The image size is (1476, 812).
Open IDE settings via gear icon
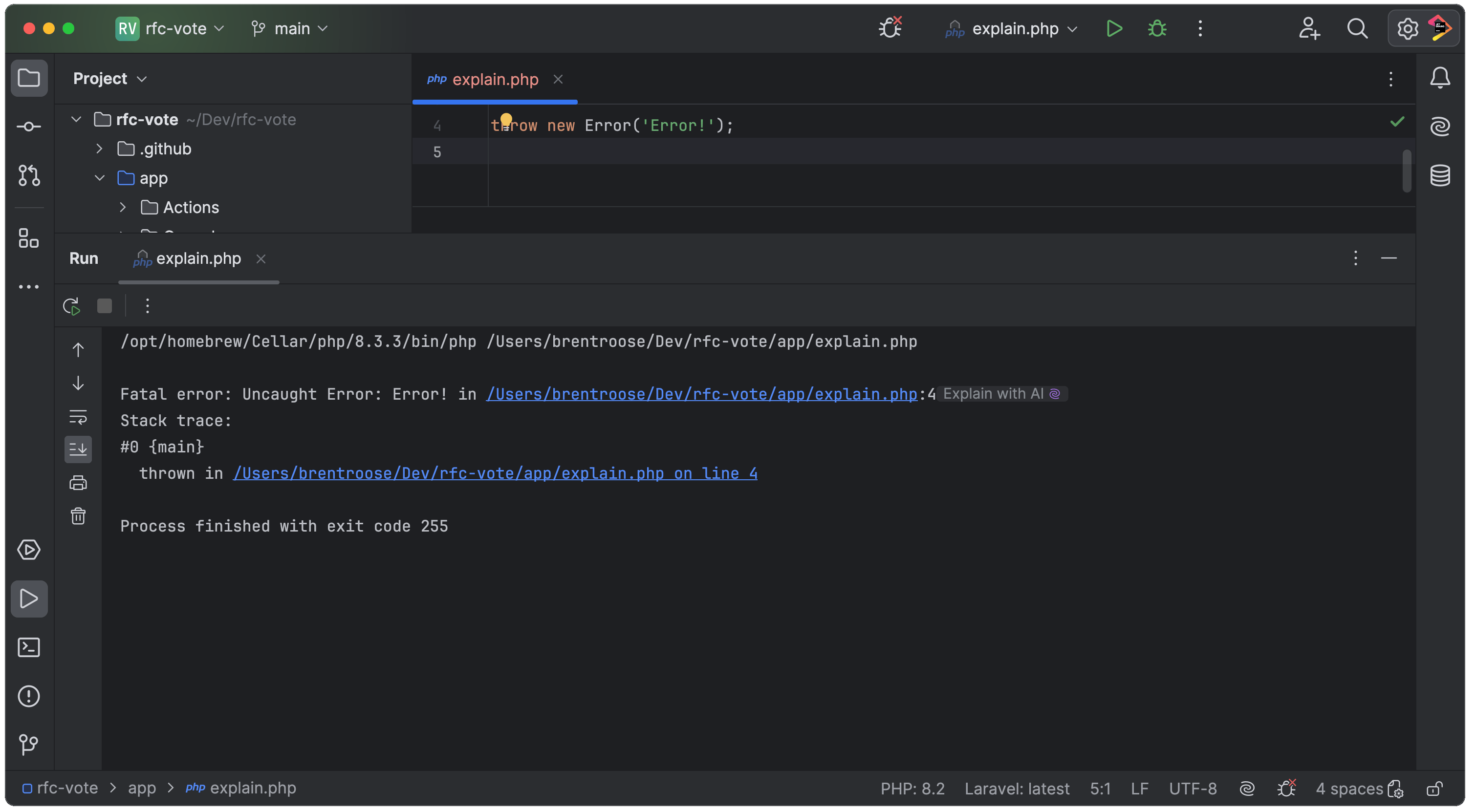tap(1407, 28)
